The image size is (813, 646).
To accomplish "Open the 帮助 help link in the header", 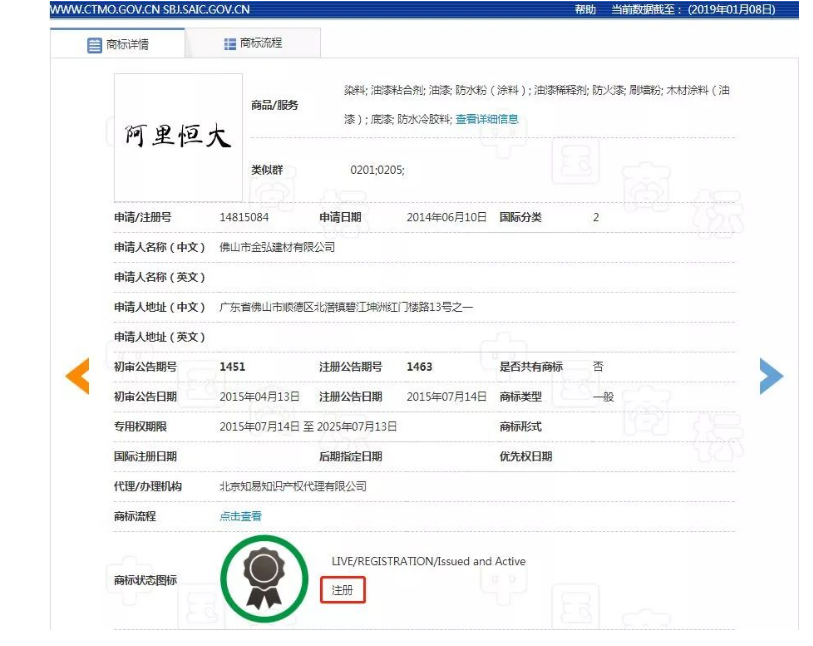I will 586,9.
